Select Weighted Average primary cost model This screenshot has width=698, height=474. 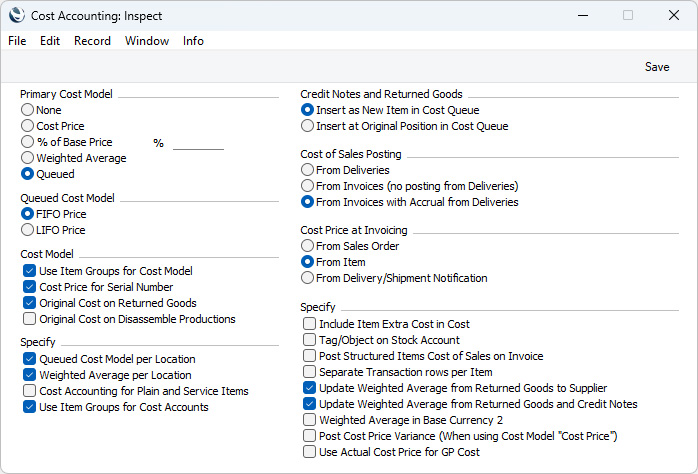coord(28,158)
